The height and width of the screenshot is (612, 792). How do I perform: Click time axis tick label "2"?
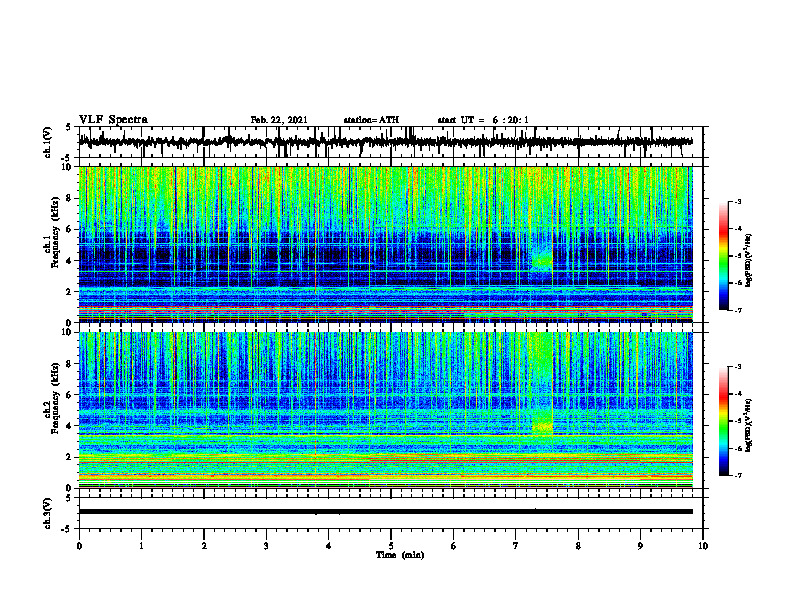[x=204, y=546]
